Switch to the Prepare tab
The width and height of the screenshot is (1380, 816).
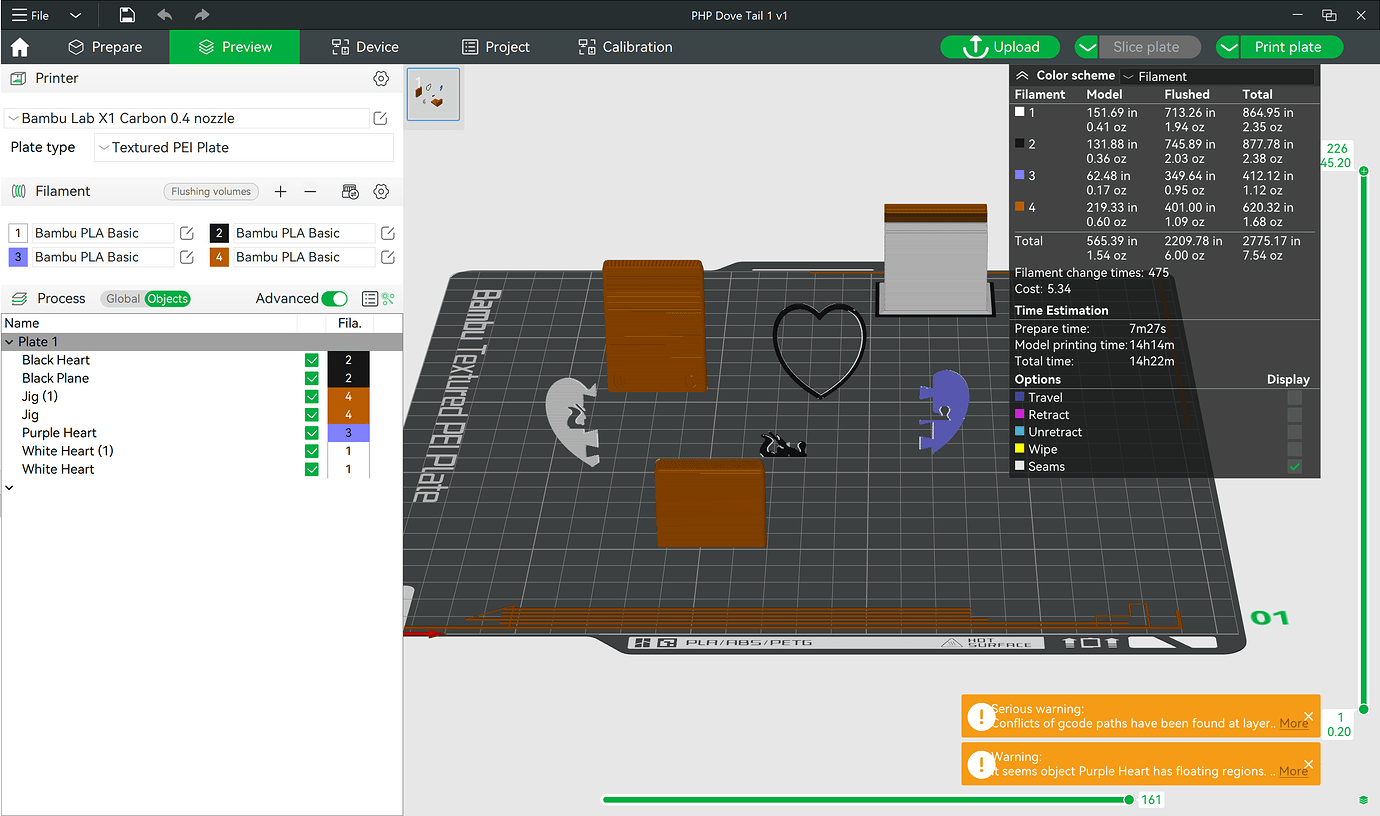[x=105, y=47]
